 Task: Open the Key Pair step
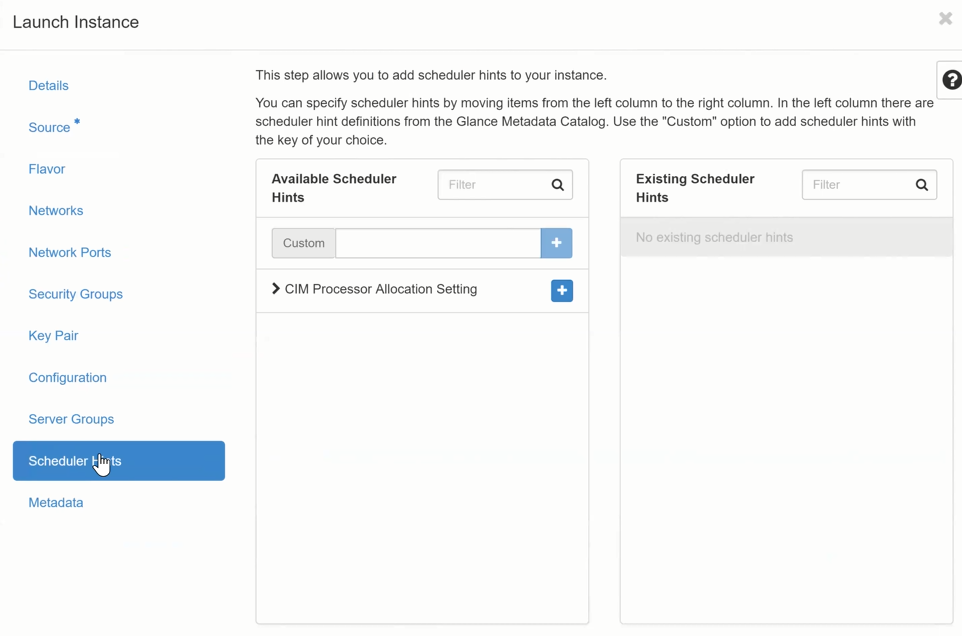(53, 336)
